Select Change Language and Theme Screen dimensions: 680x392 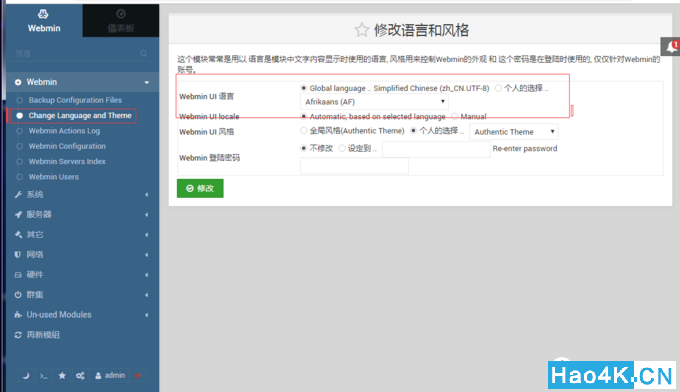coord(80,115)
